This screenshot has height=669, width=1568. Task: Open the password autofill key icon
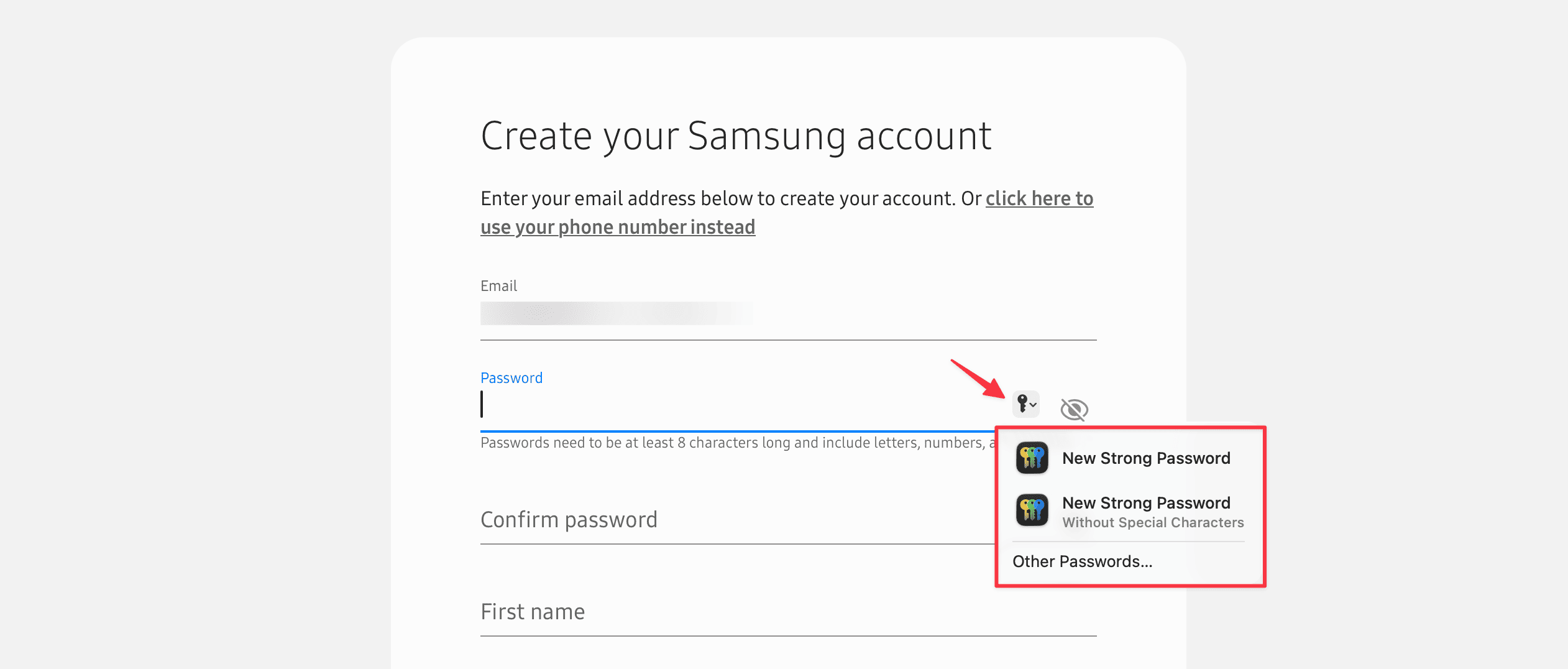tap(1025, 404)
